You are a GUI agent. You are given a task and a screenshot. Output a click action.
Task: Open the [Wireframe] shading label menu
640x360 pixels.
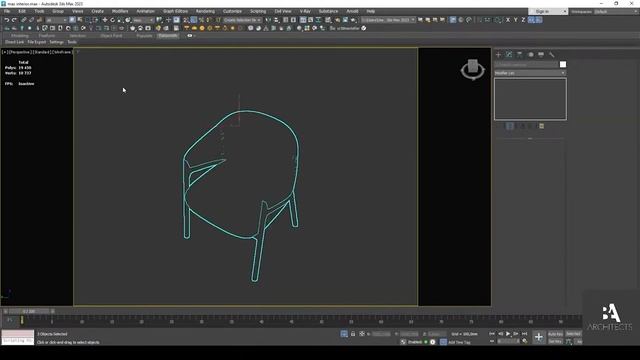[62, 52]
